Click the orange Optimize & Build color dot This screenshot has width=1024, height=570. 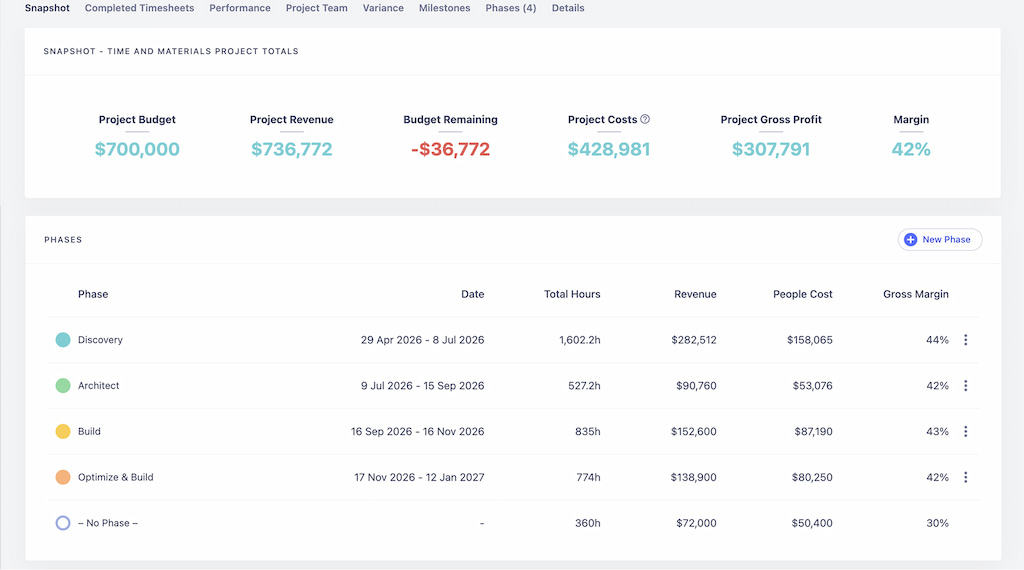63,477
